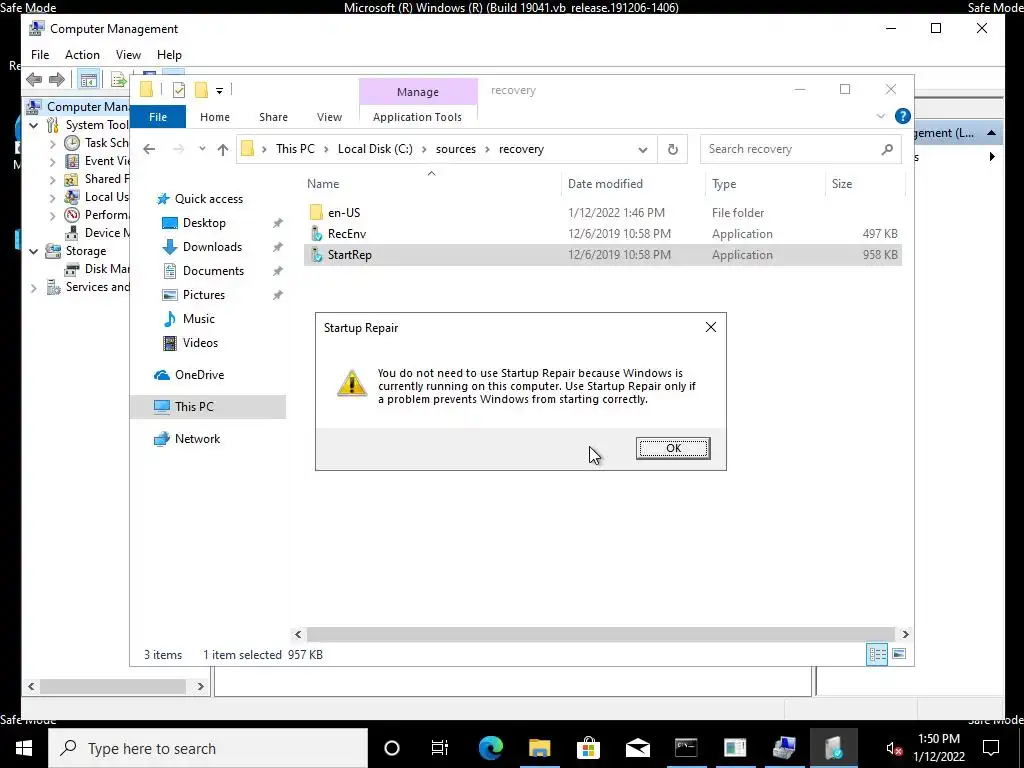
Task: Collapse the System Tools tree node
Action: (34, 125)
